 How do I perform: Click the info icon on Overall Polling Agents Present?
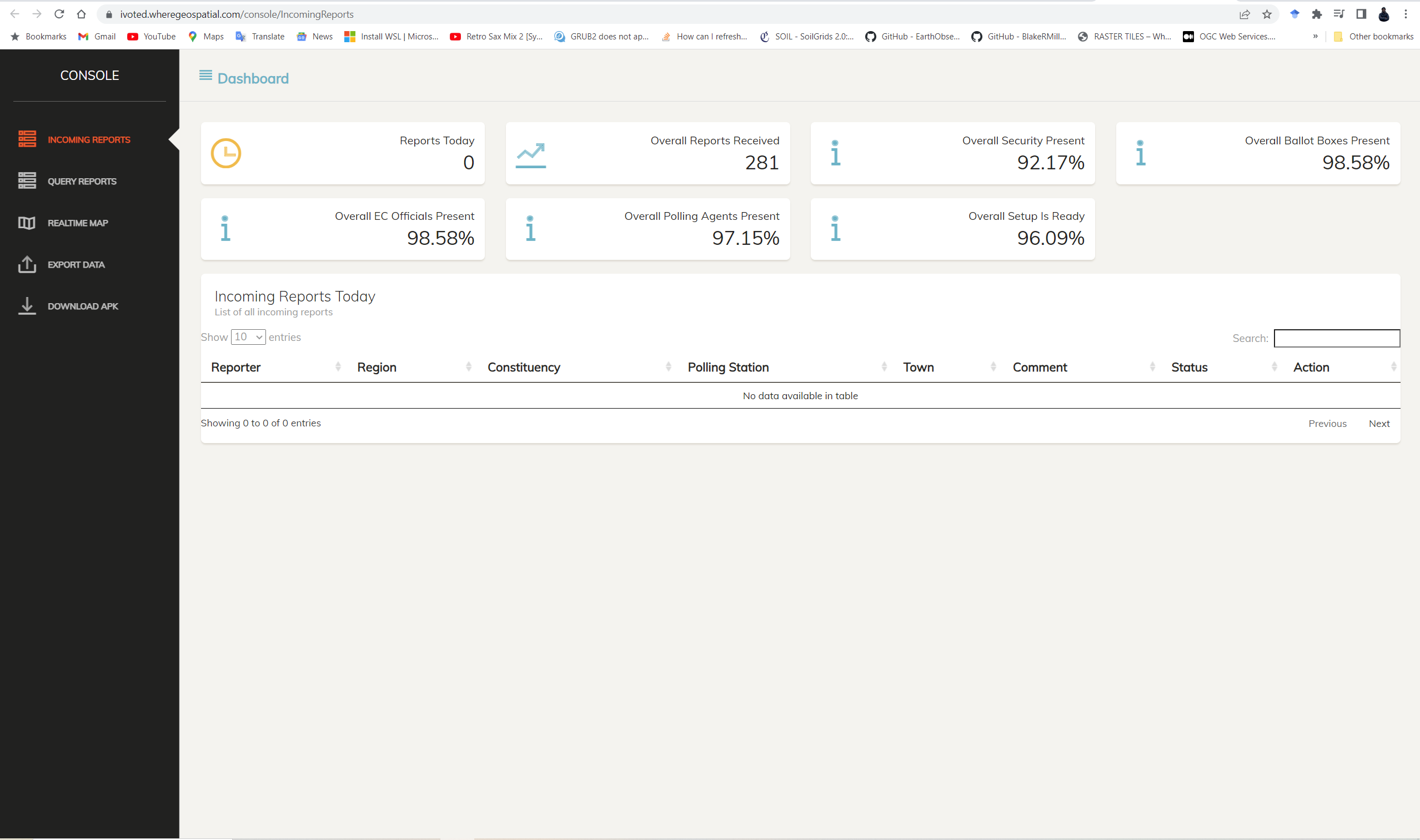530,229
